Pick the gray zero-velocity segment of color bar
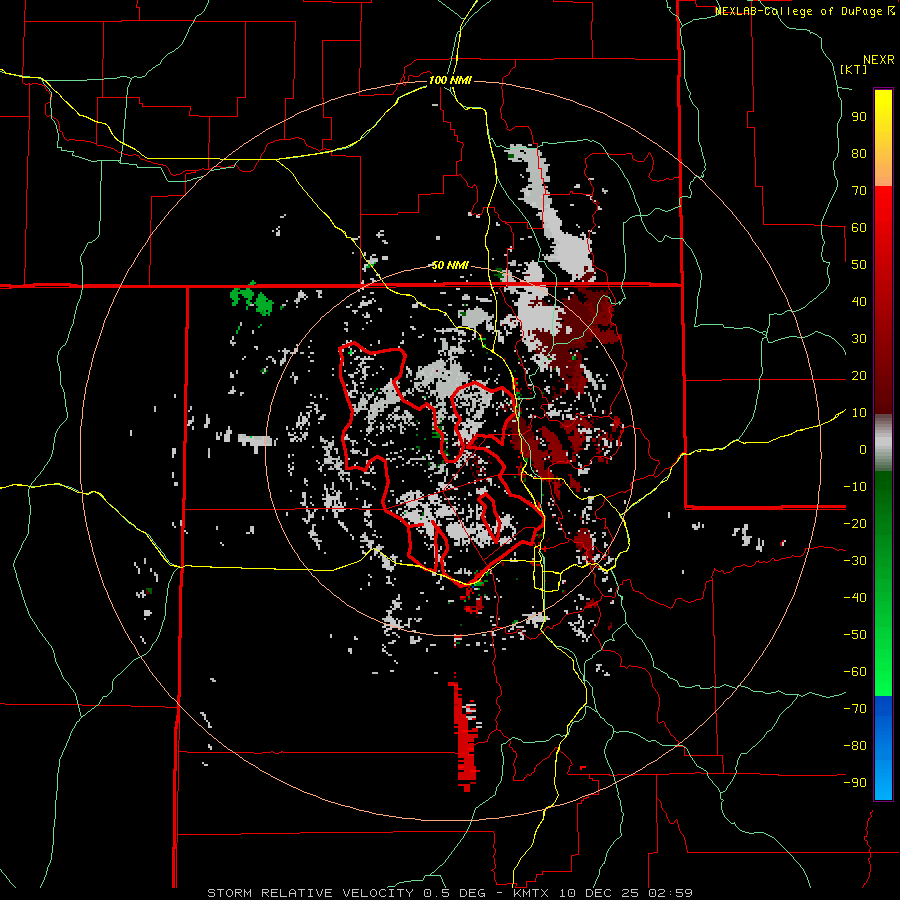This screenshot has width=900, height=900. point(883,443)
